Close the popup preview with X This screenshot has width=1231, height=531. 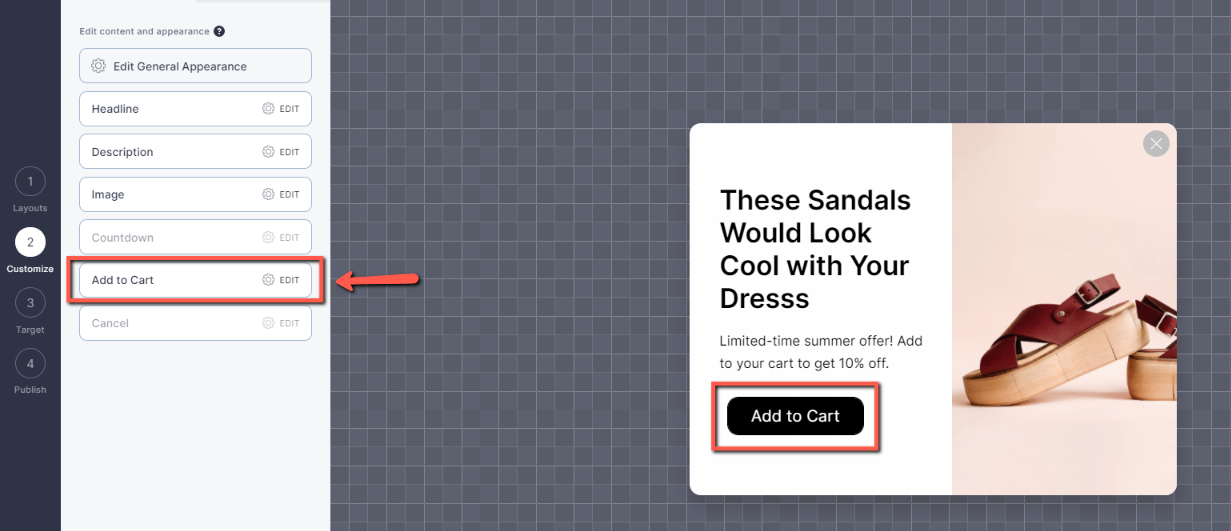coord(1156,144)
